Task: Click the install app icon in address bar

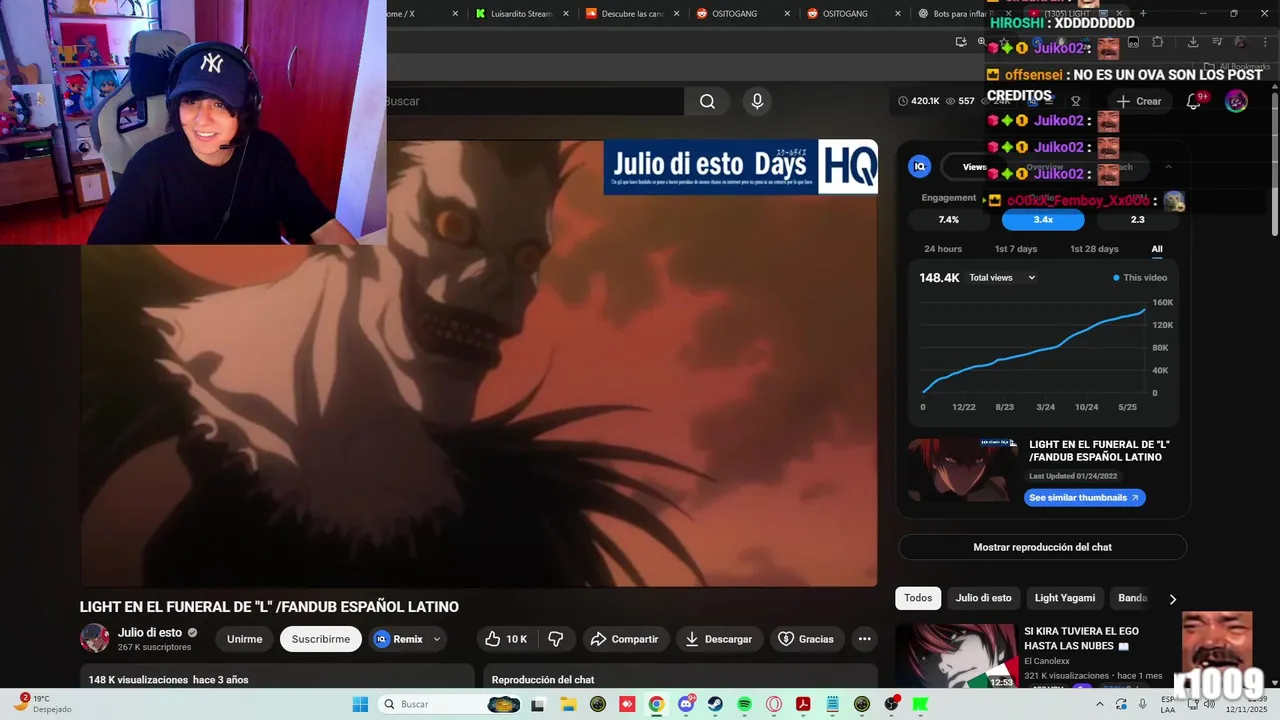Action: pyautogui.click(x=961, y=42)
